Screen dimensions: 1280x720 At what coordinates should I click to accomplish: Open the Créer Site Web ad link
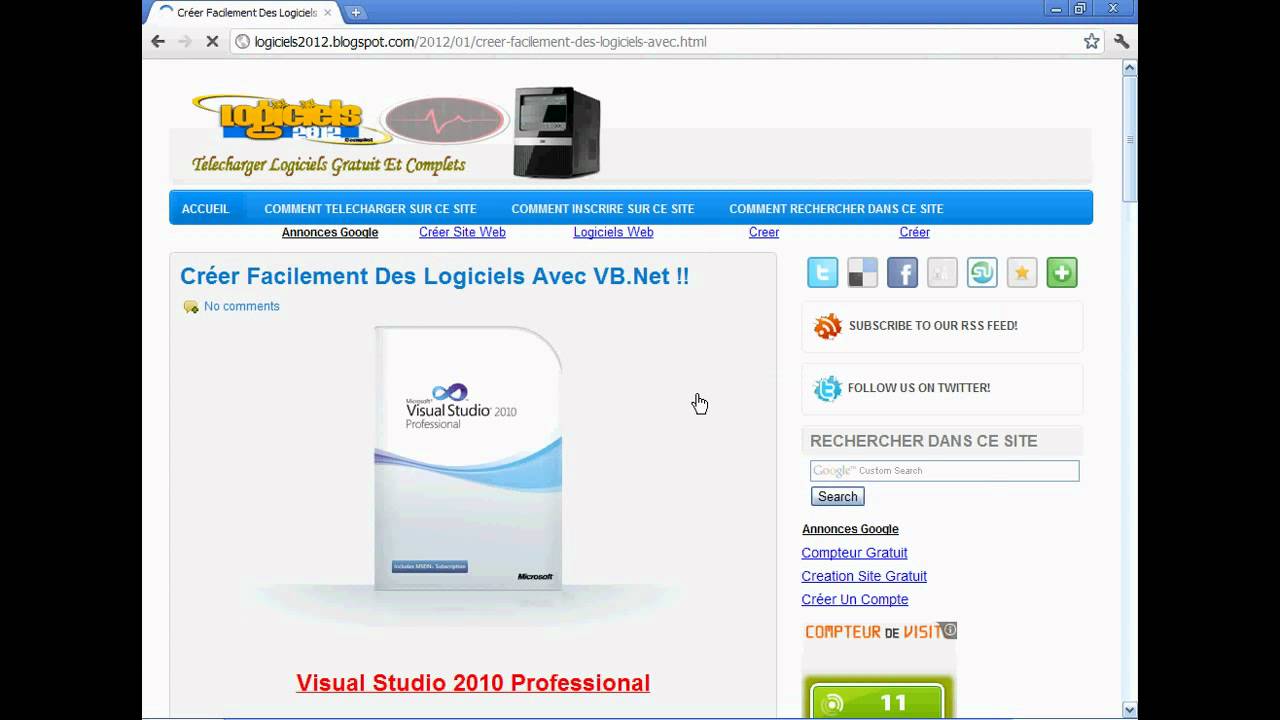click(x=462, y=232)
